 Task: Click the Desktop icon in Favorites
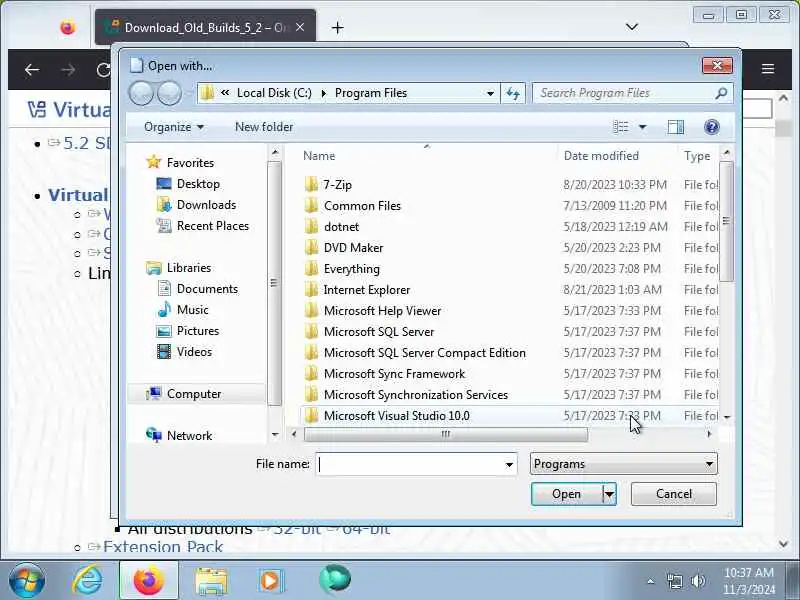164,184
